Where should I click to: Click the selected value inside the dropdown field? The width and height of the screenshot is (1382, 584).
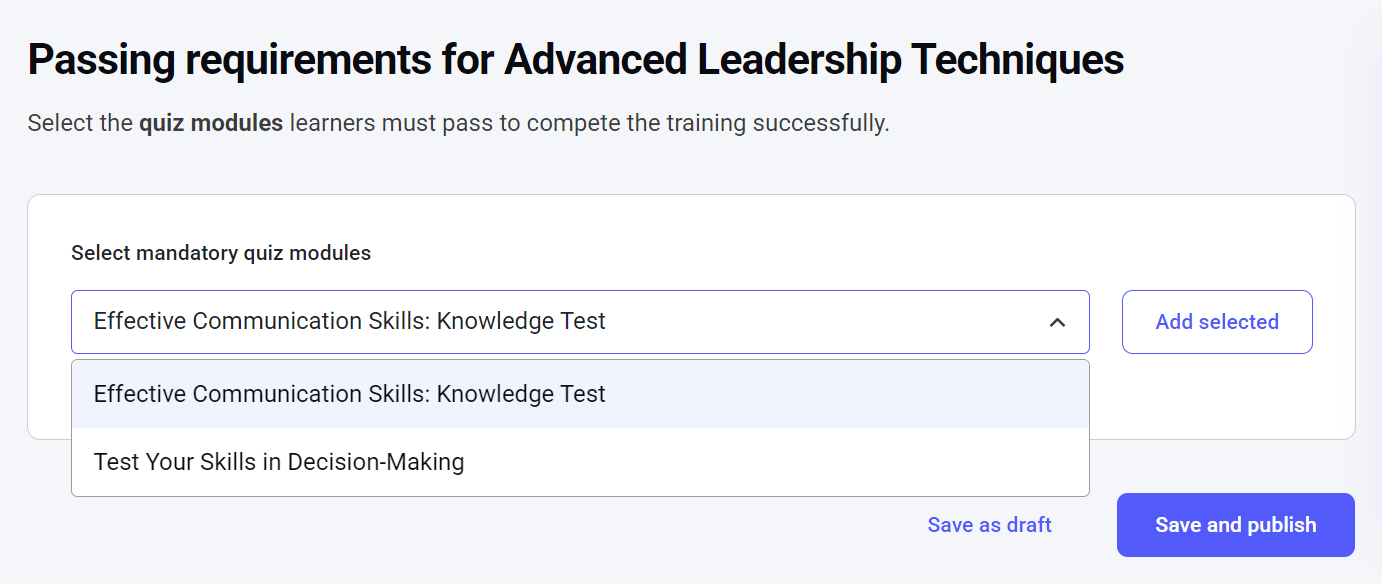[350, 322]
